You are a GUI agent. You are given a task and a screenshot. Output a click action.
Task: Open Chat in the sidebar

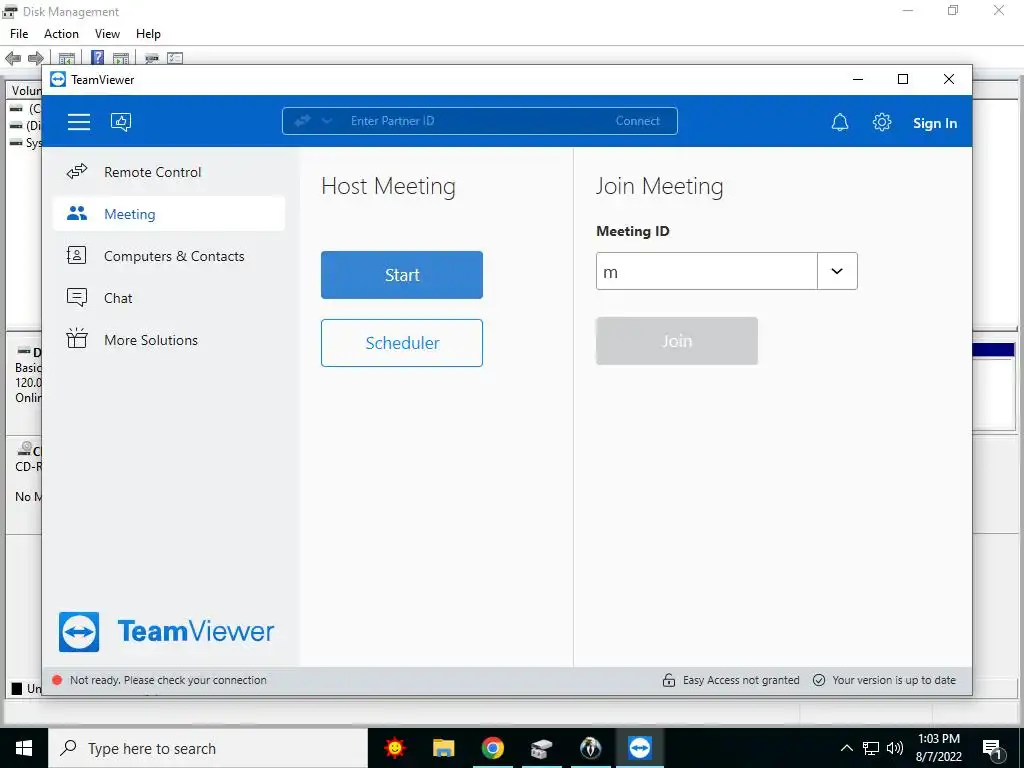point(168,298)
